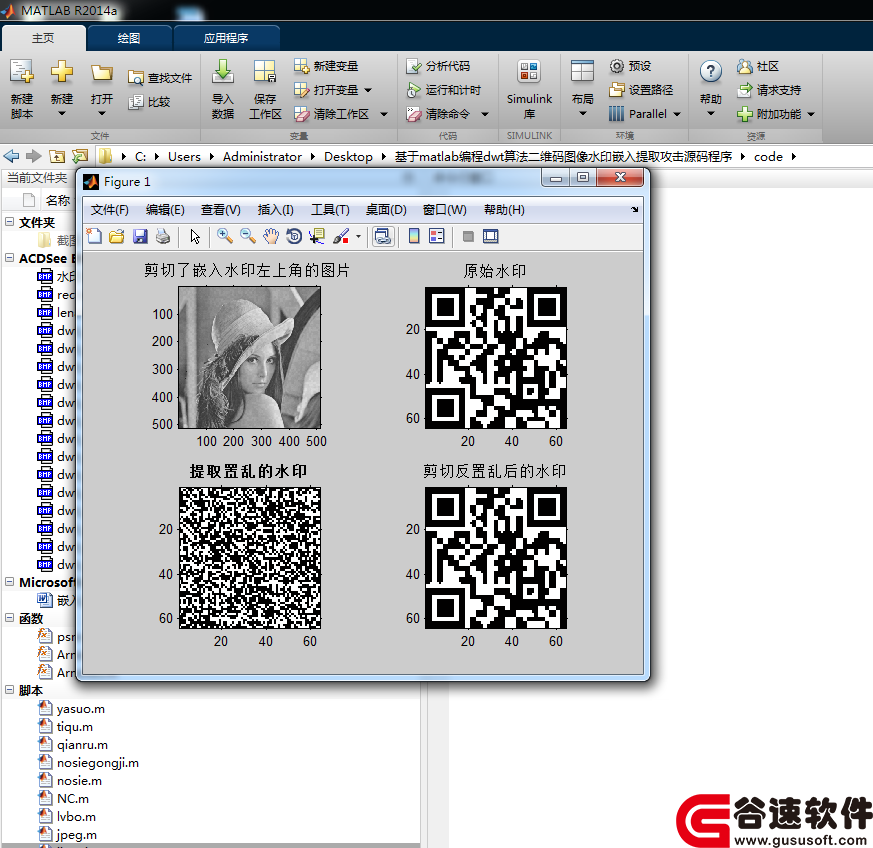Click Request Support (请求支持)
Image resolution: width=873 pixels, height=848 pixels.
click(769, 90)
